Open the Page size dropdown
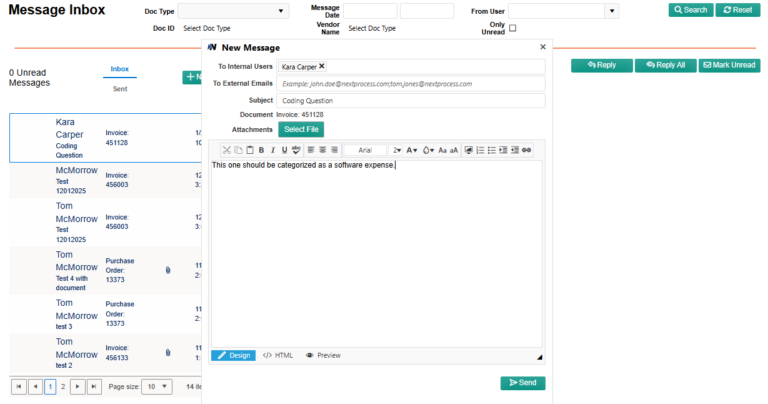 tap(155, 386)
